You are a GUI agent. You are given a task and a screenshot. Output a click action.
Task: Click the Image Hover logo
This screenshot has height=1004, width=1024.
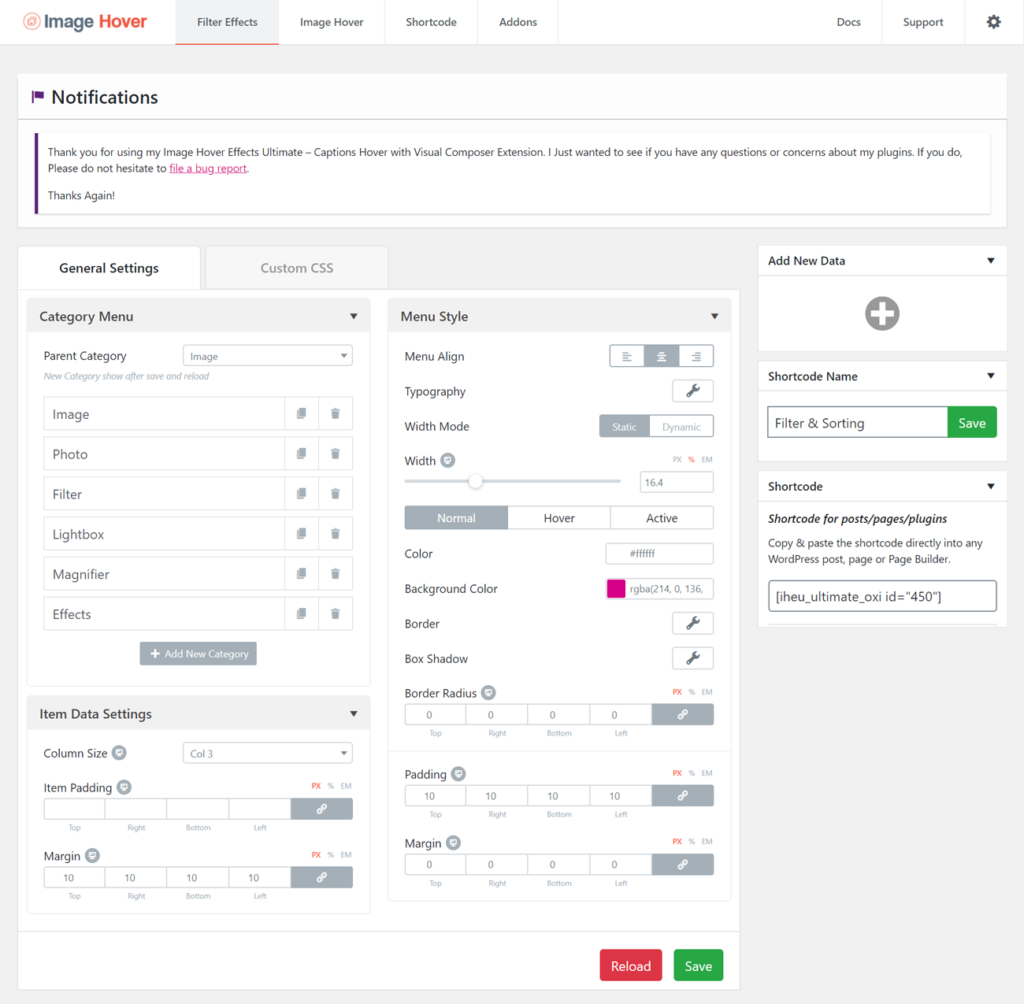tap(86, 22)
